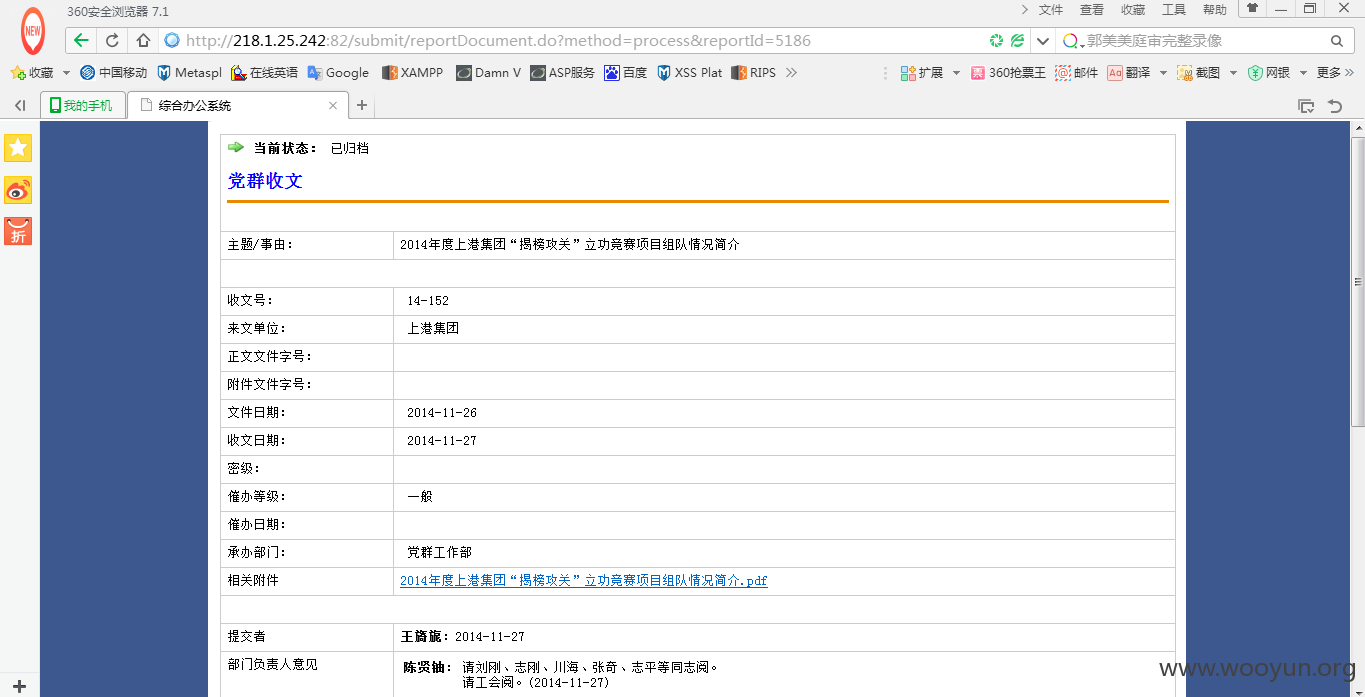Switch to the 我的手机 tab
This screenshot has width=1365, height=697.
pos(83,105)
